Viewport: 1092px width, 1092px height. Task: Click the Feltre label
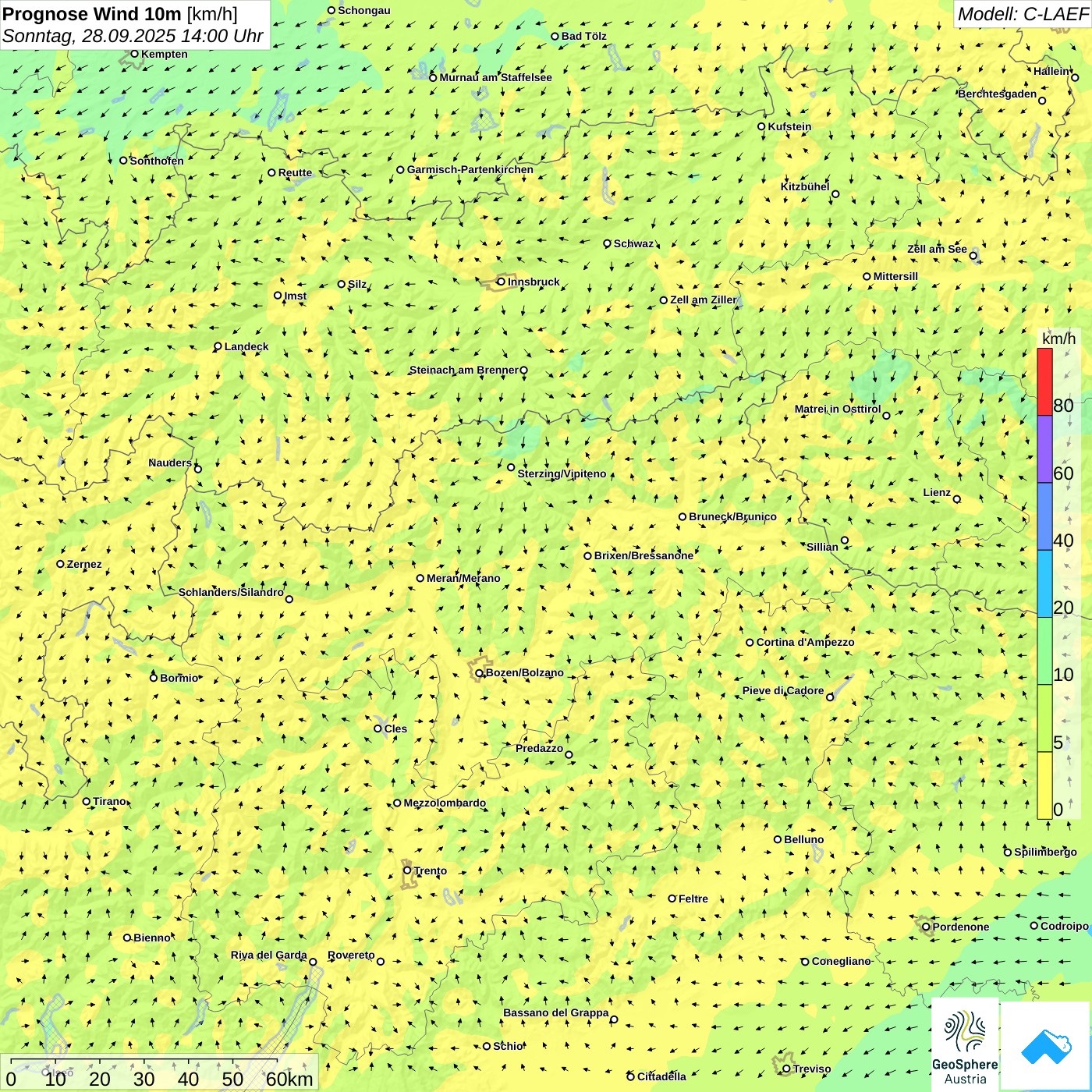click(693, 899)
